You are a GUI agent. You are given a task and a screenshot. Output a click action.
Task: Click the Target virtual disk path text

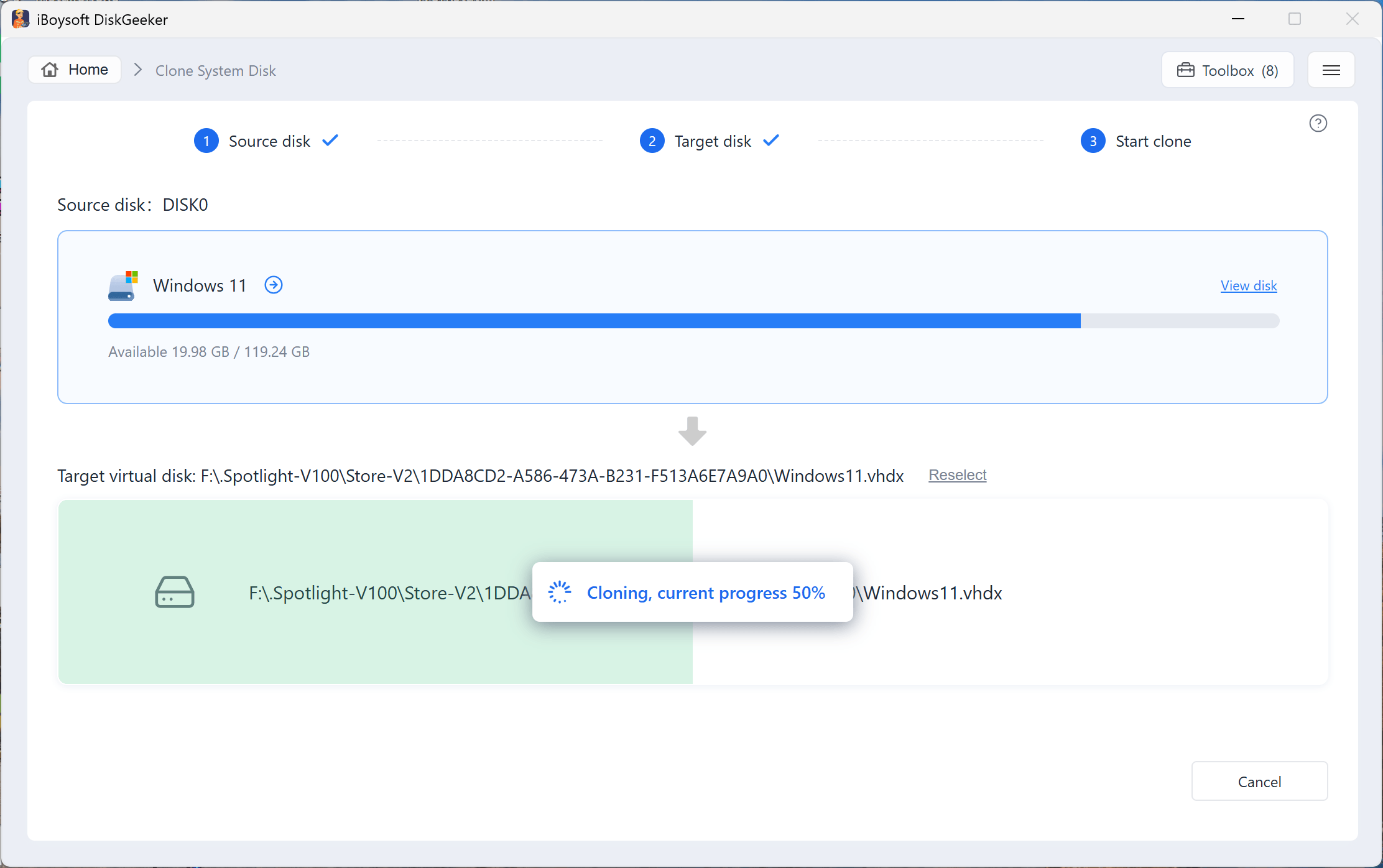pyautogui.click(x=480, y=476)
